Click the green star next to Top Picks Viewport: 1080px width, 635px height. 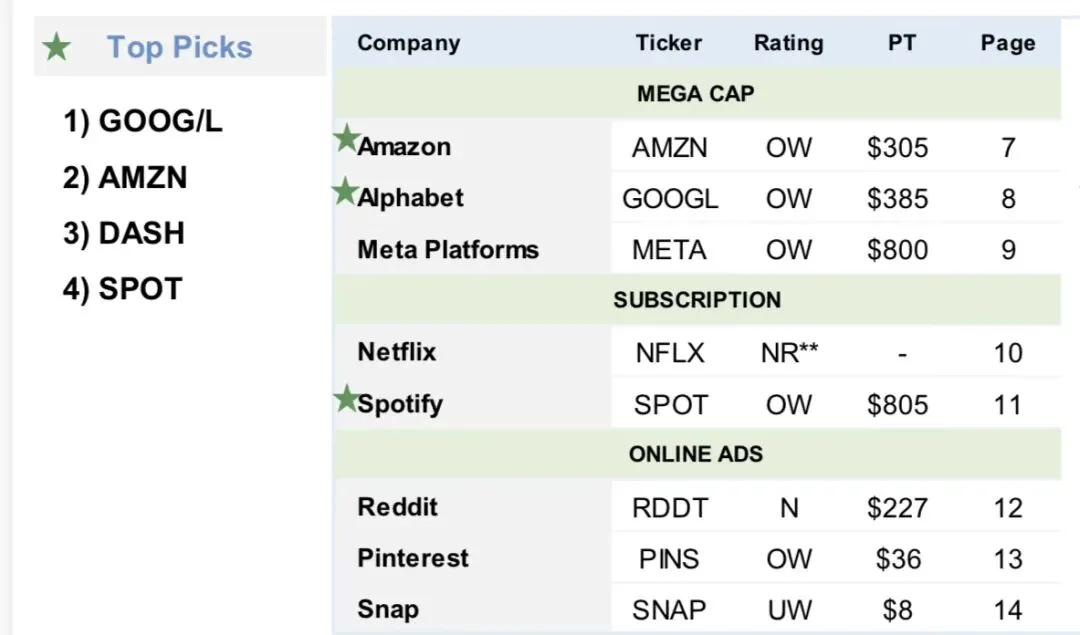tap(57, 47)
